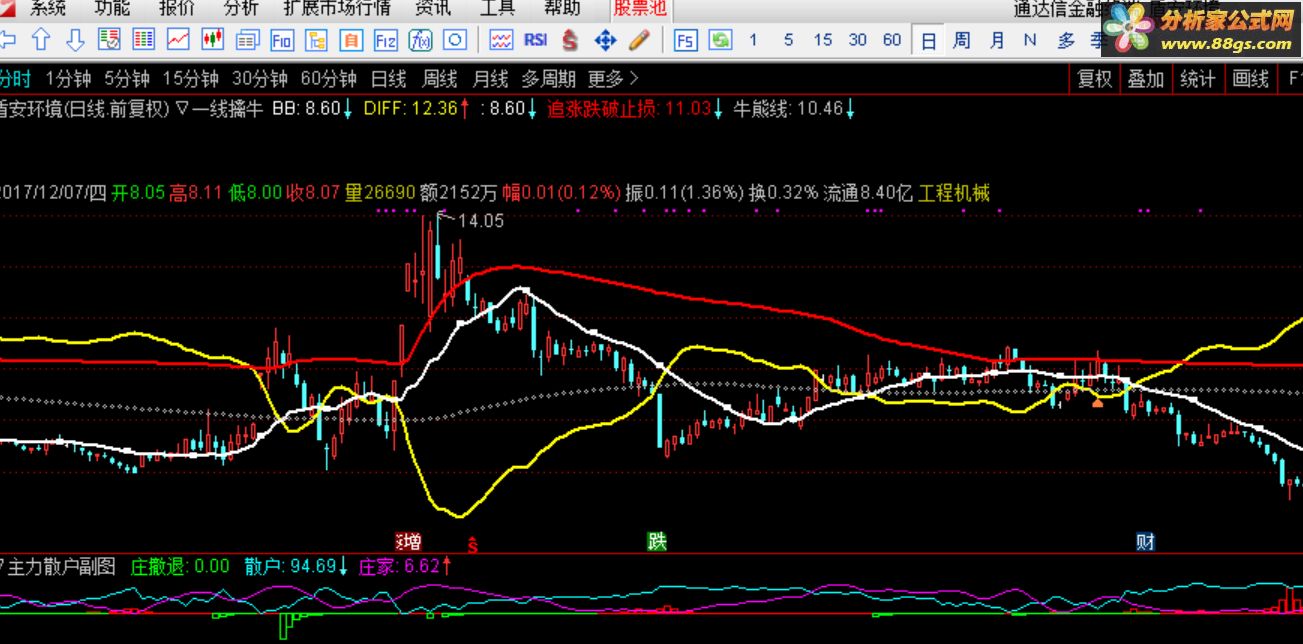The height and width of the screenshot is (644, 1303).
Task: Expand the 更多 > period list
Action: (x=613, y=79)
